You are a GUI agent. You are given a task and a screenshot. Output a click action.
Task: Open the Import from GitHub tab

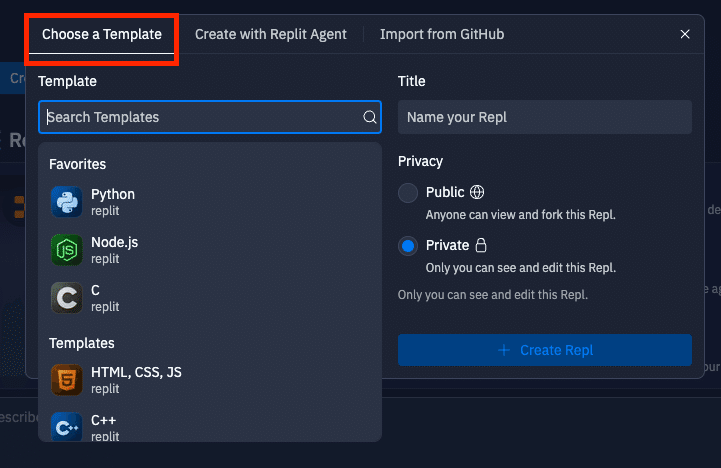pyautogui.click(x=442, y=34)
